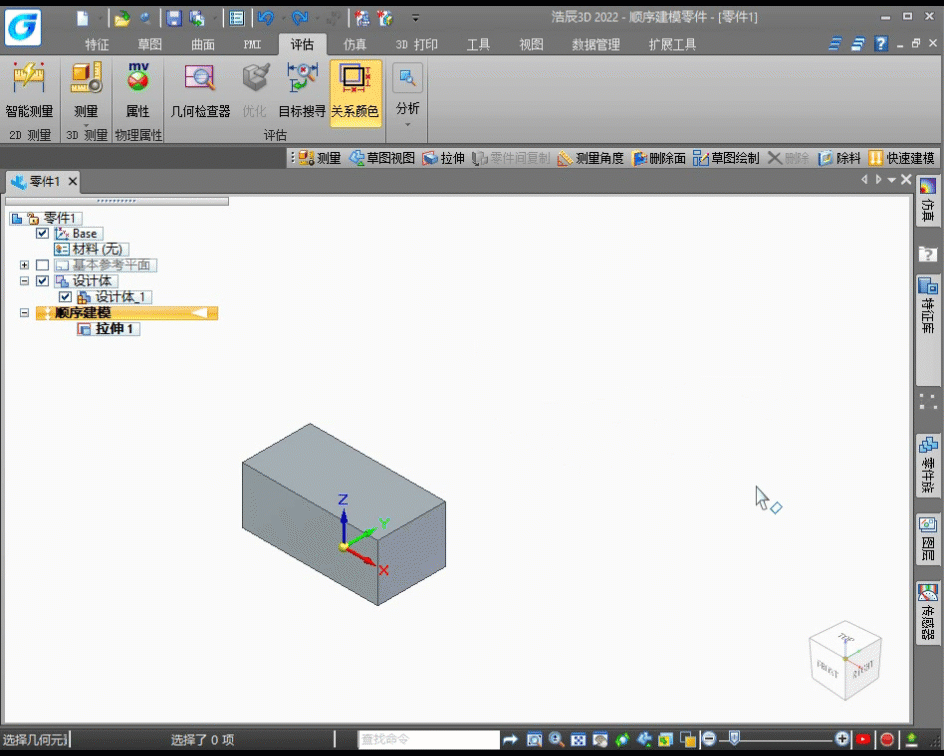This screenshot has width=944, height=756.
Task: Open the 3D 打印 ribbon tab
Action: coord(417,45)
